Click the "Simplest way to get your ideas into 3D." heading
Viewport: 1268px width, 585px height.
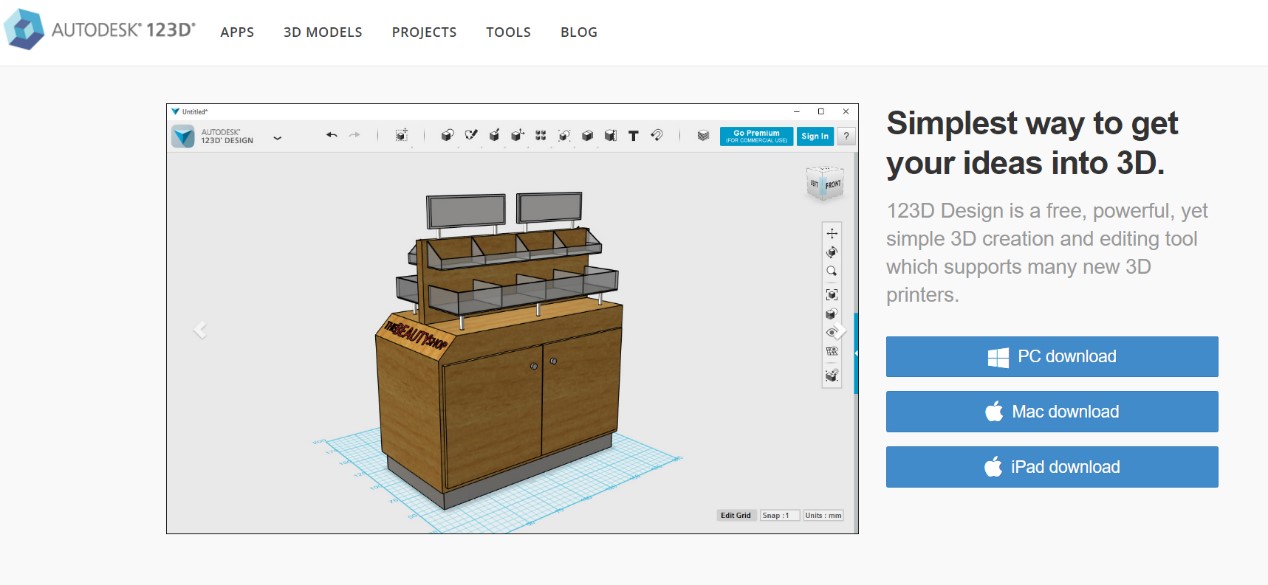(1032, 142)
